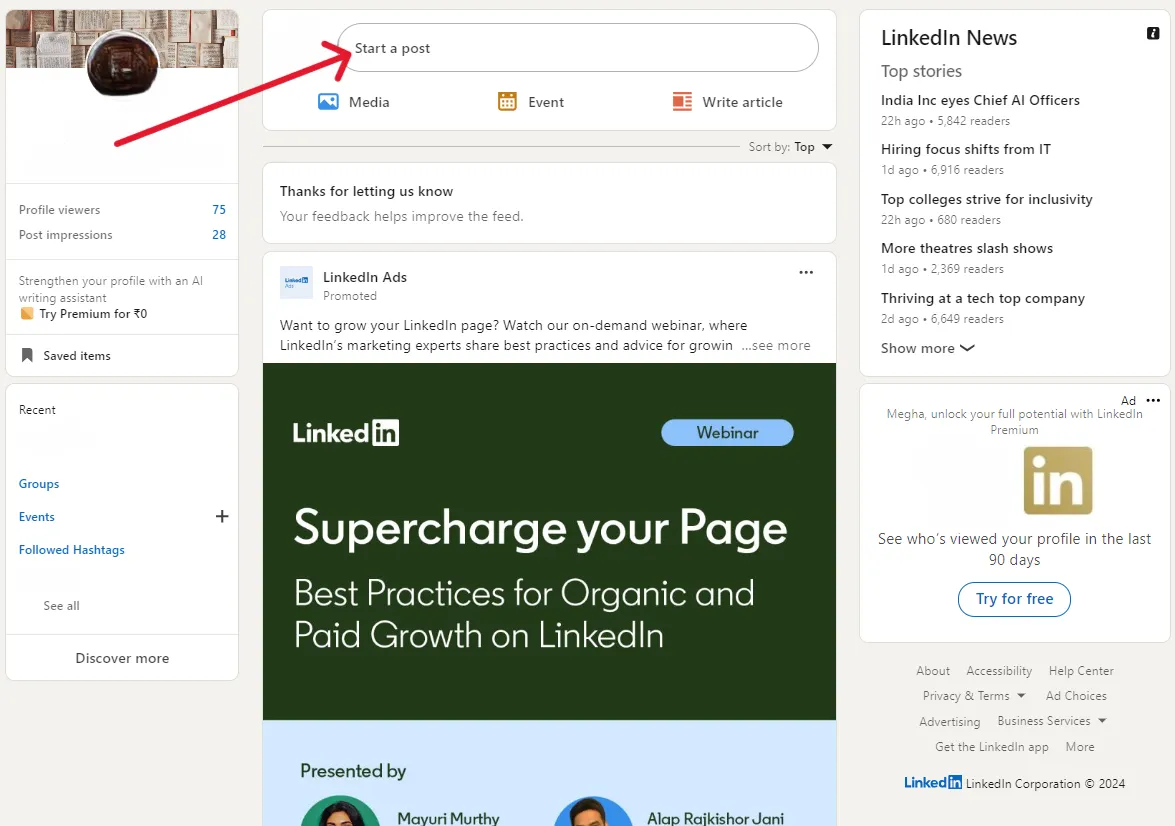Select the Event icon to create an event

pos(507,101)
